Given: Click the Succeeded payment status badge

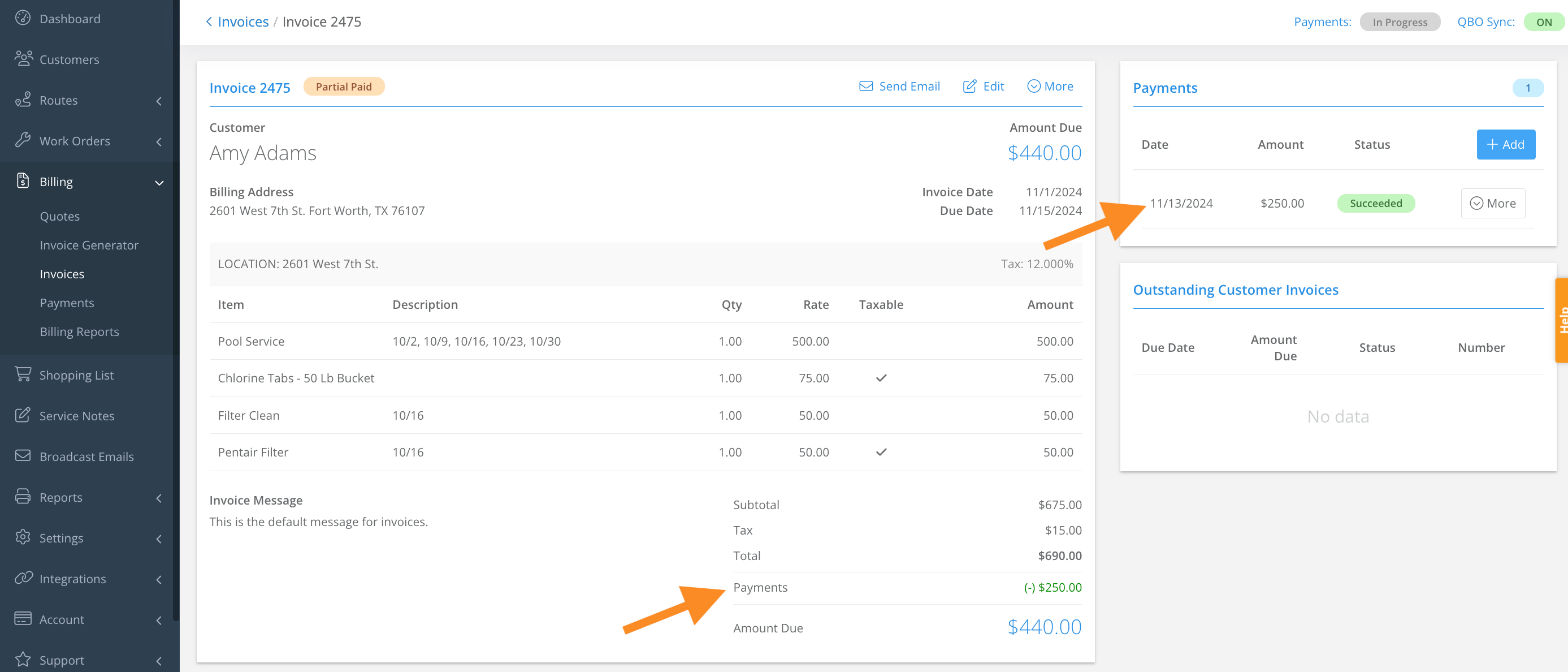Looking at the screenshot, I should [1376, 204].
